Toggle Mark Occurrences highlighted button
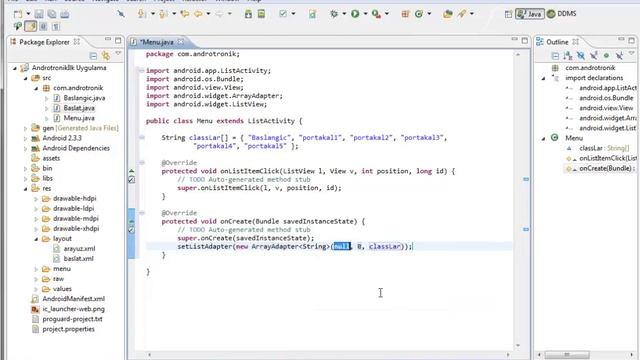The image size is (640, 360). click(x=31, y=27)
